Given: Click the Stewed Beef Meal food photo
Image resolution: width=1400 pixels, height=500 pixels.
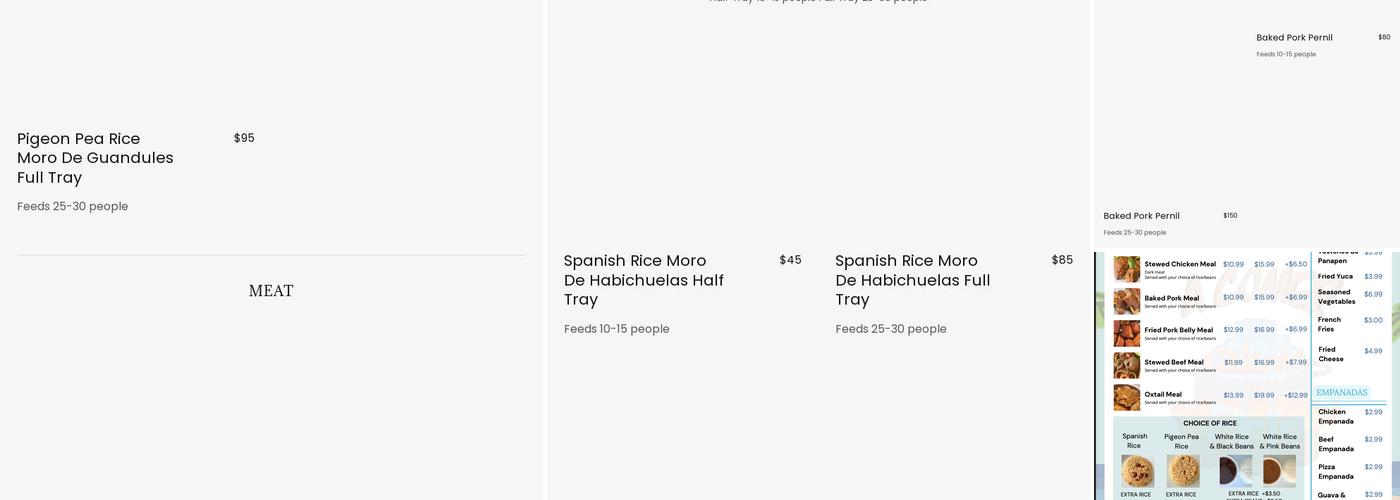Looking at the screenshot, I should point(1127,365).
